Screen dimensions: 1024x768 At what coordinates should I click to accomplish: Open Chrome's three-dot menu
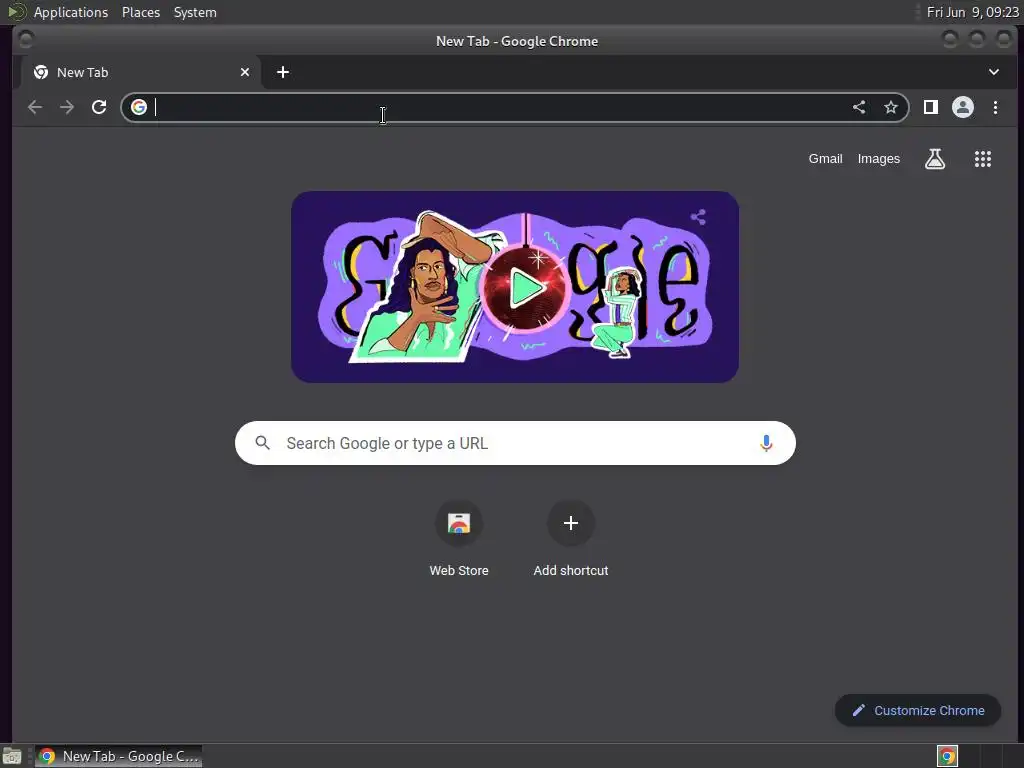[995, 107]
